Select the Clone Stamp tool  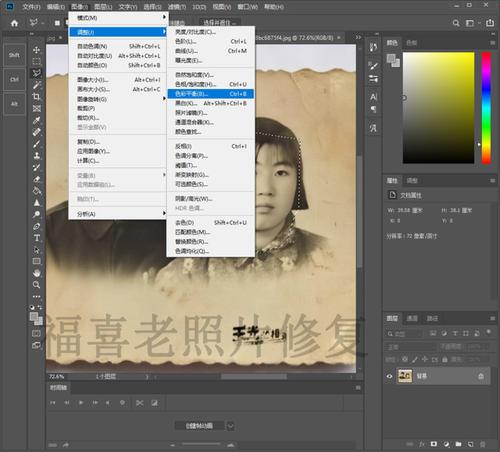coord(36,155)
